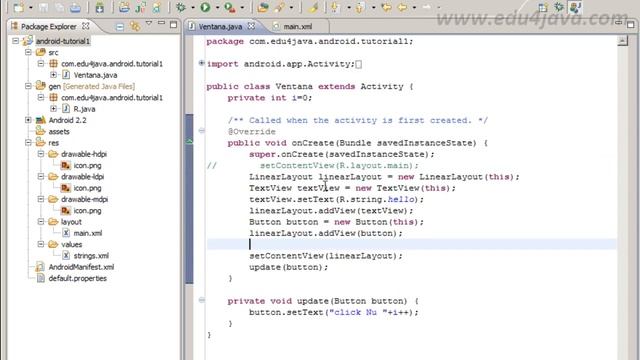Click the Previous Annotation arrow icon

point(360,7)
